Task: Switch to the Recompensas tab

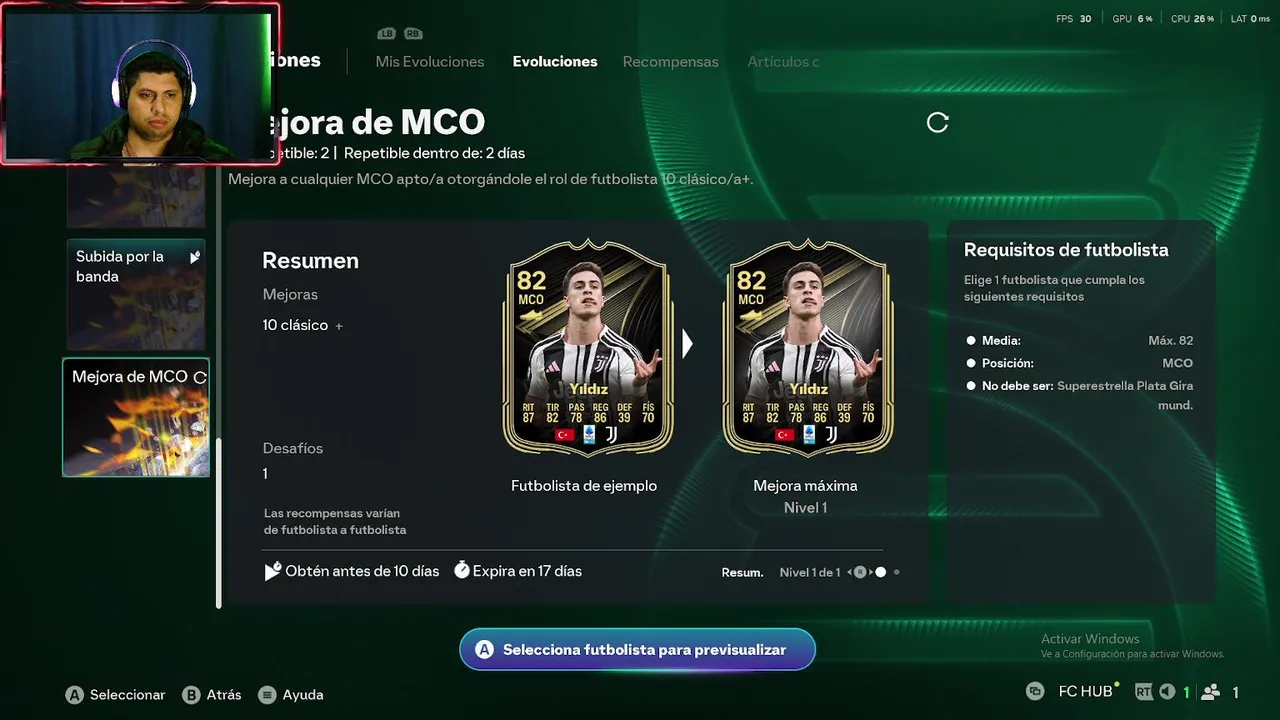Action: 670,62
